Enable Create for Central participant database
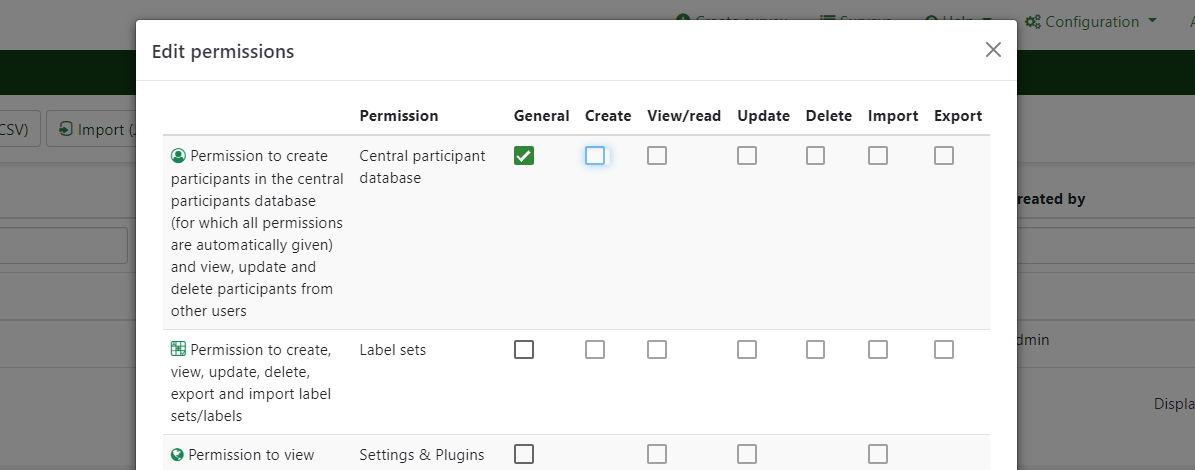Viewport: 1195px width, 470px height. coord(595,156)
